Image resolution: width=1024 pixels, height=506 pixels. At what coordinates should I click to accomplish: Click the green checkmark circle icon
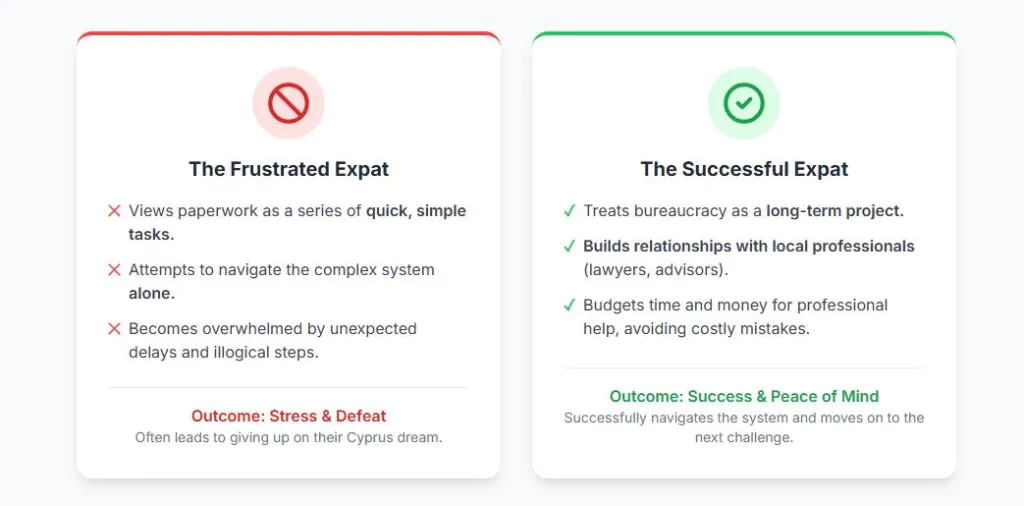[x=743, y=103]
